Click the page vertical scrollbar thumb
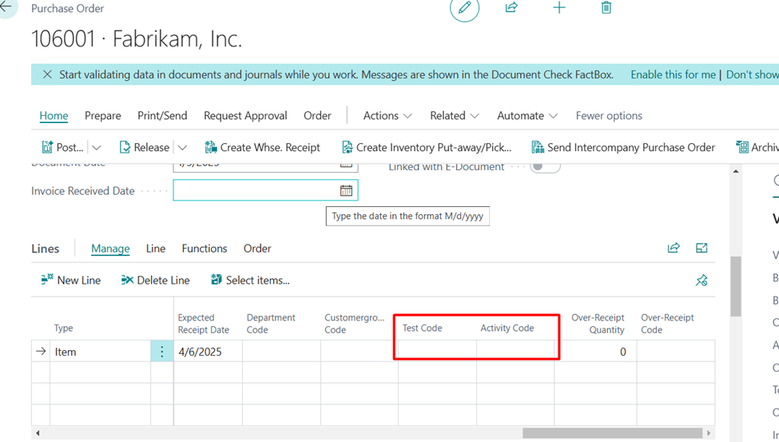Viewport: 779px width, 442px height. 736,286
